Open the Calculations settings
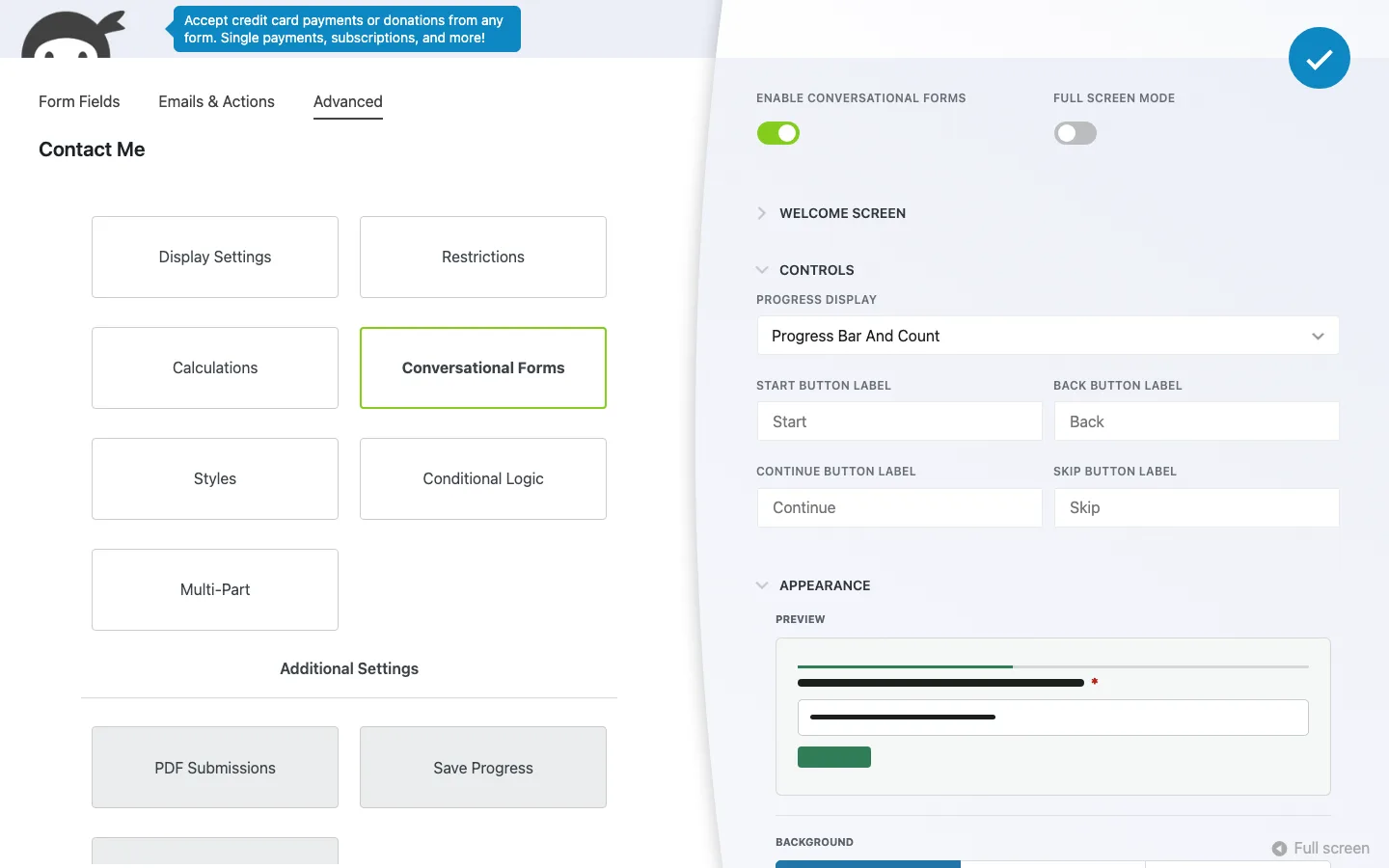 coord(215,367)
